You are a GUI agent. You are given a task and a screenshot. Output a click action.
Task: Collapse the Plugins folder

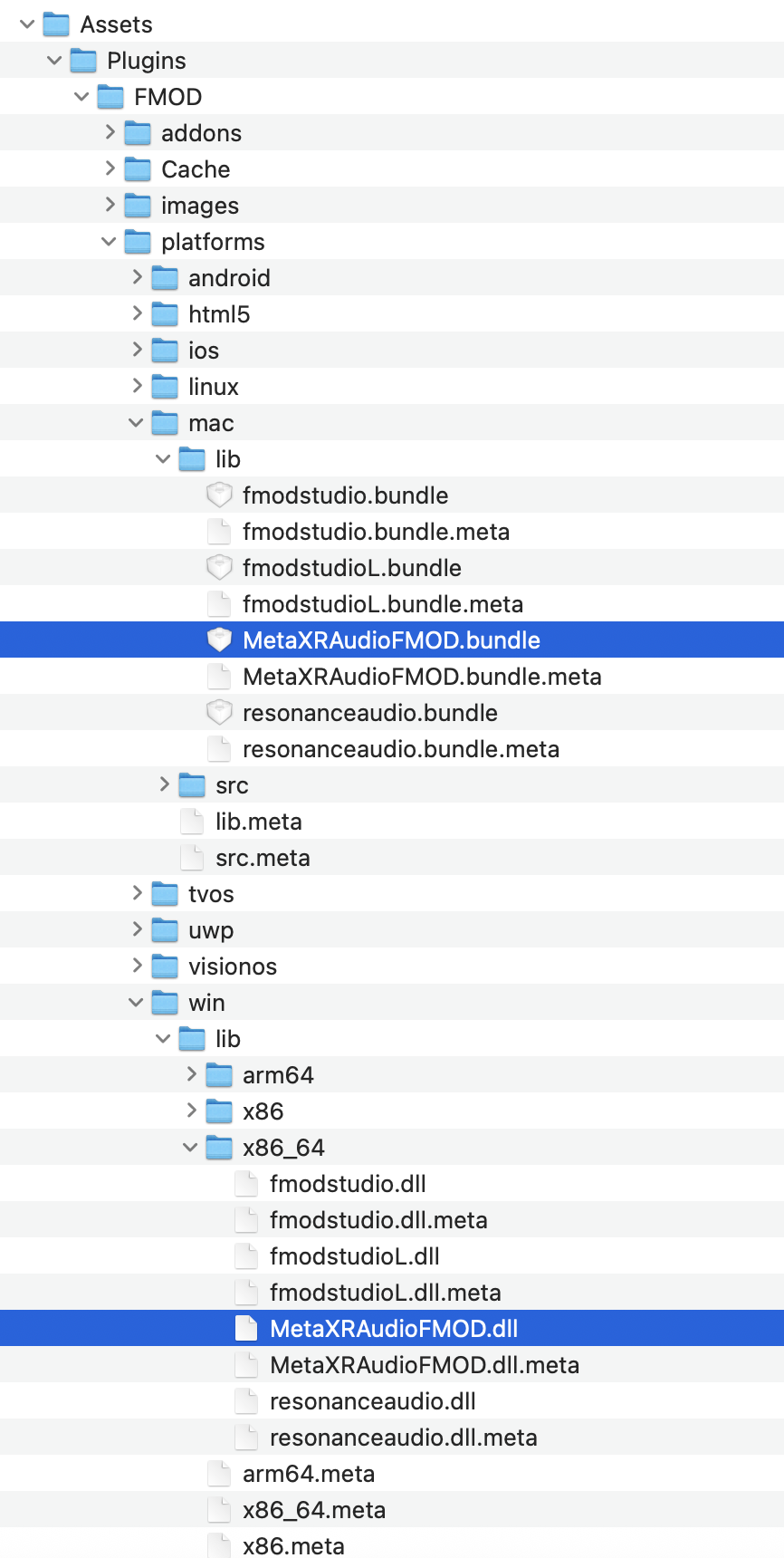point(54,60)
